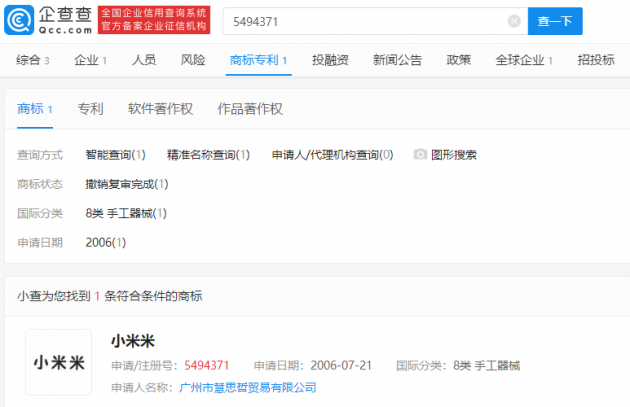The height and width of the screenshot is (407, 630).
Task: Choose 申请人/代理机构查询(0) filter
Action: click(332, 155)
